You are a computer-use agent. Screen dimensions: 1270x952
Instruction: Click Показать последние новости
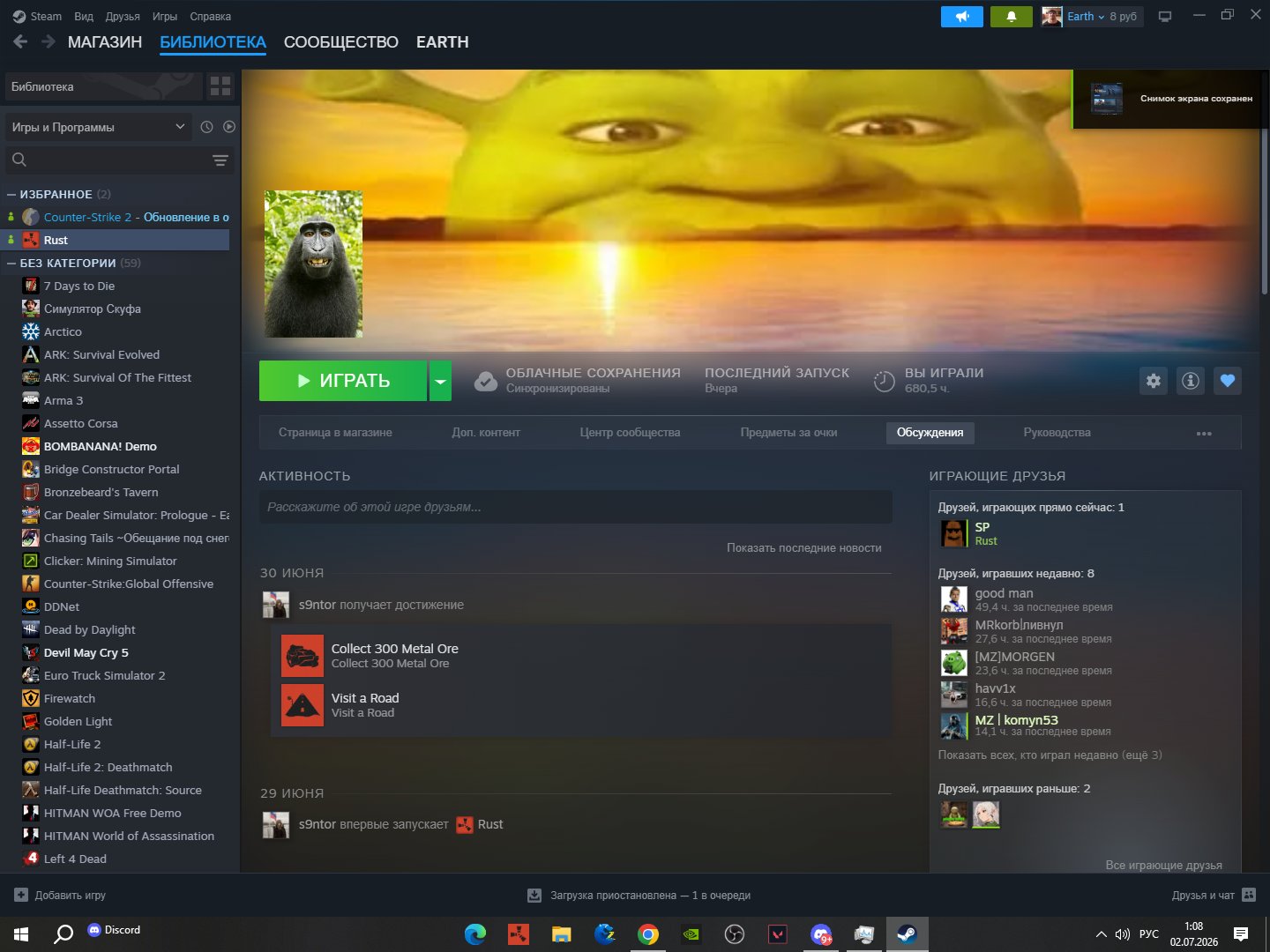point(804,548)
